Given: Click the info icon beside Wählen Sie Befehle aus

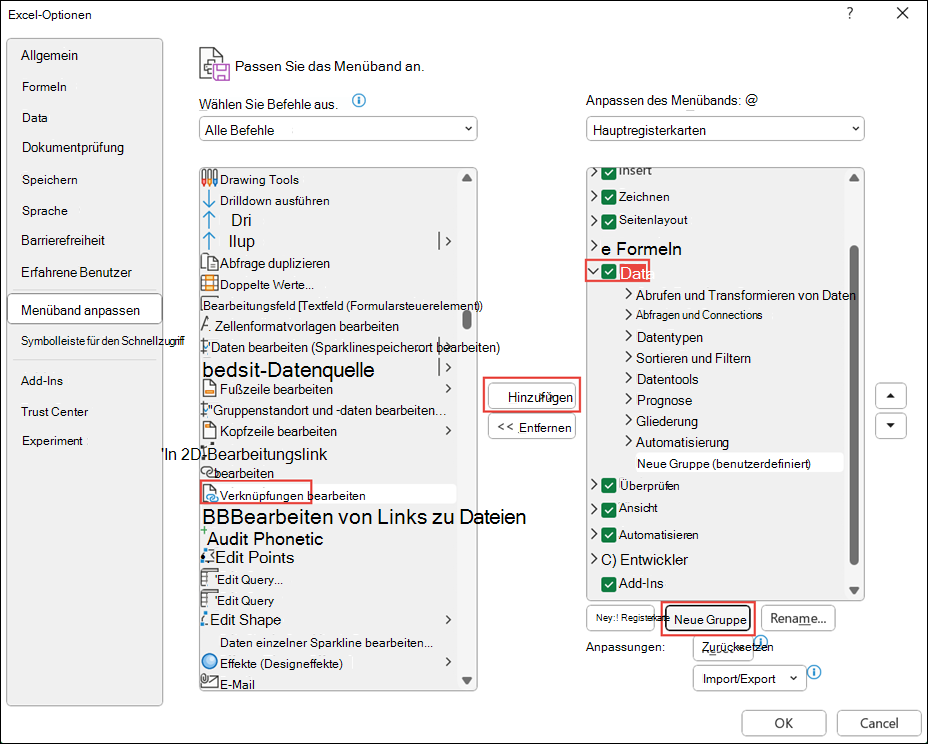Looking at the screenshot, I should (359, 101).
